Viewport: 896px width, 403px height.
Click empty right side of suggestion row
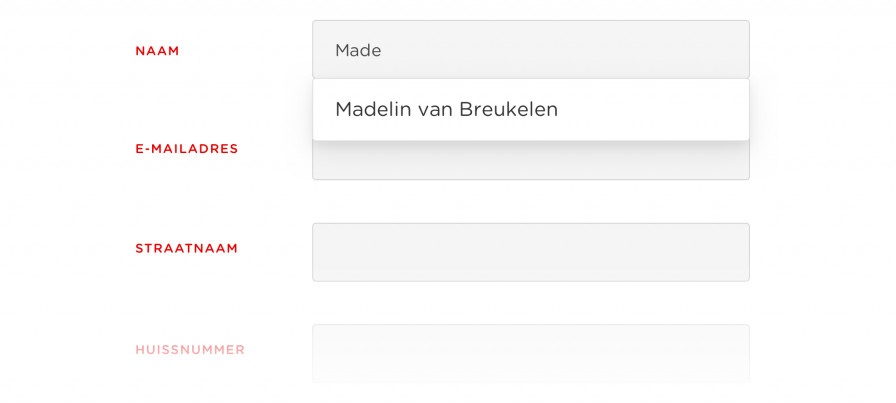pyautogui.click(x=680, y=110)
